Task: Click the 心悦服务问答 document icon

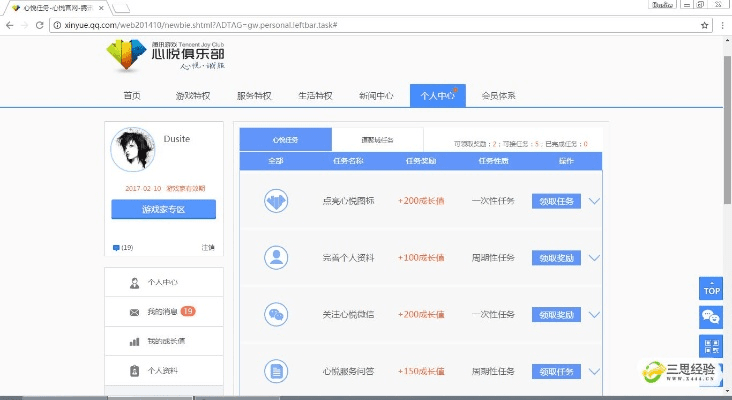Action: tap(276, 372)
